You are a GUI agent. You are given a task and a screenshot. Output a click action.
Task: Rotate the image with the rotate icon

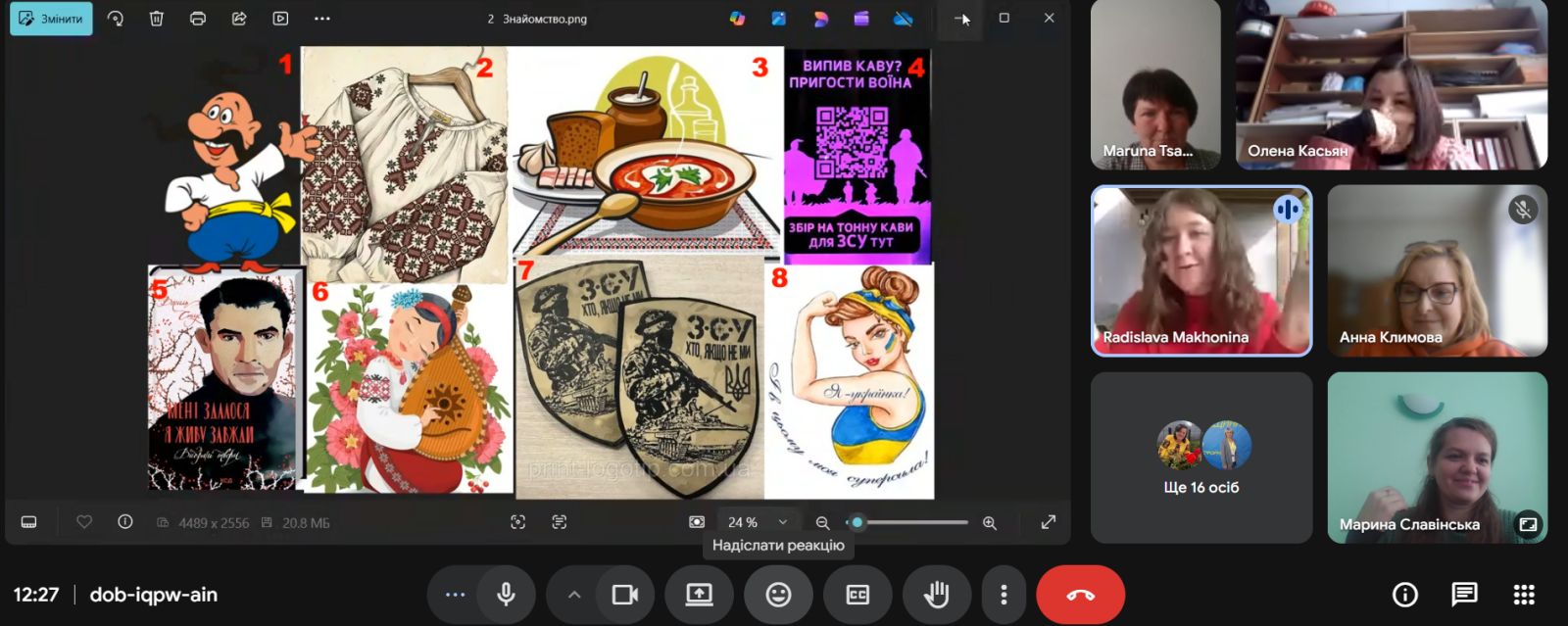116,19
